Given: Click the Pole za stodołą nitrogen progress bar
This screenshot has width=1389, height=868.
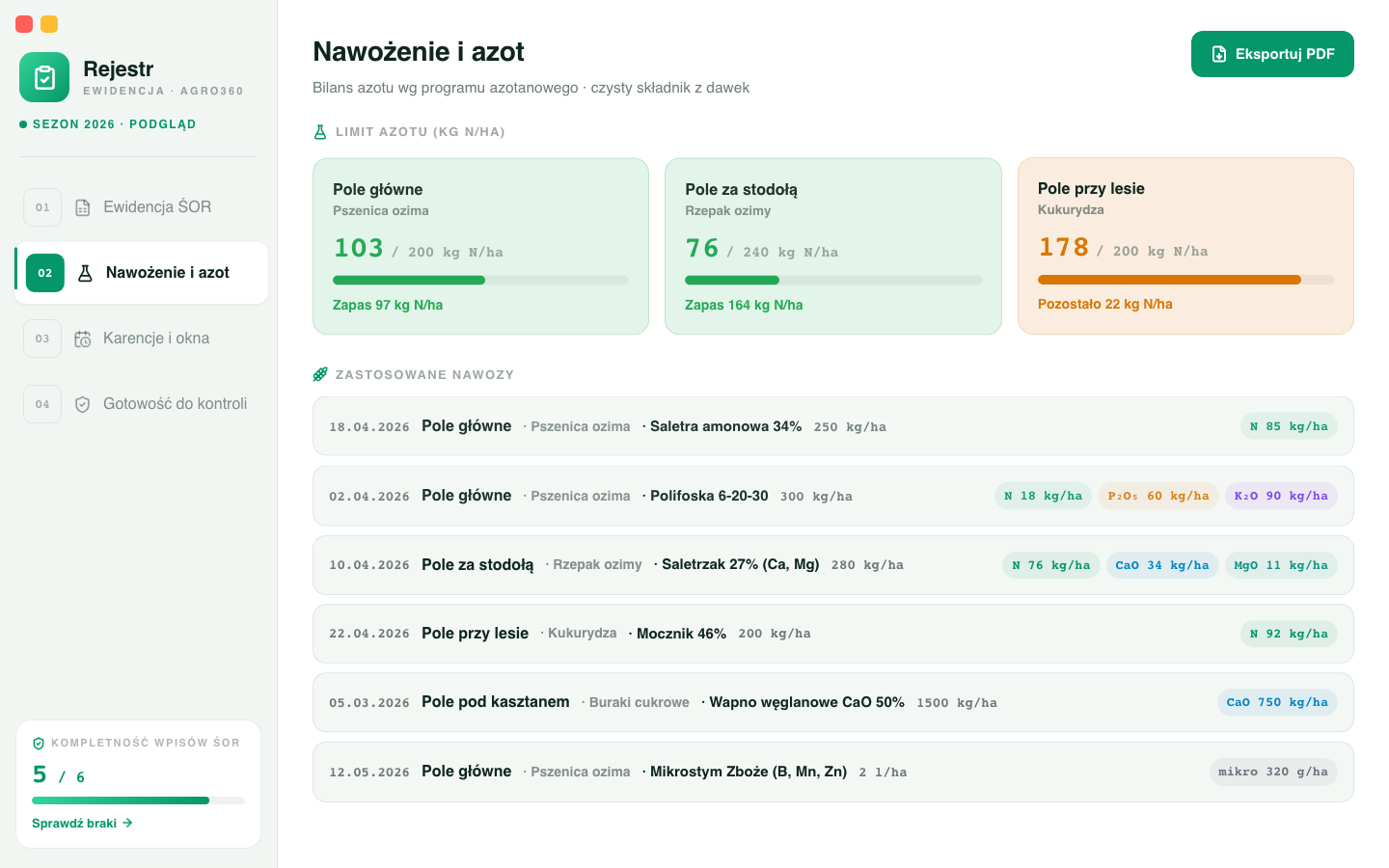Looking at the screenshot, I should 833,281.
